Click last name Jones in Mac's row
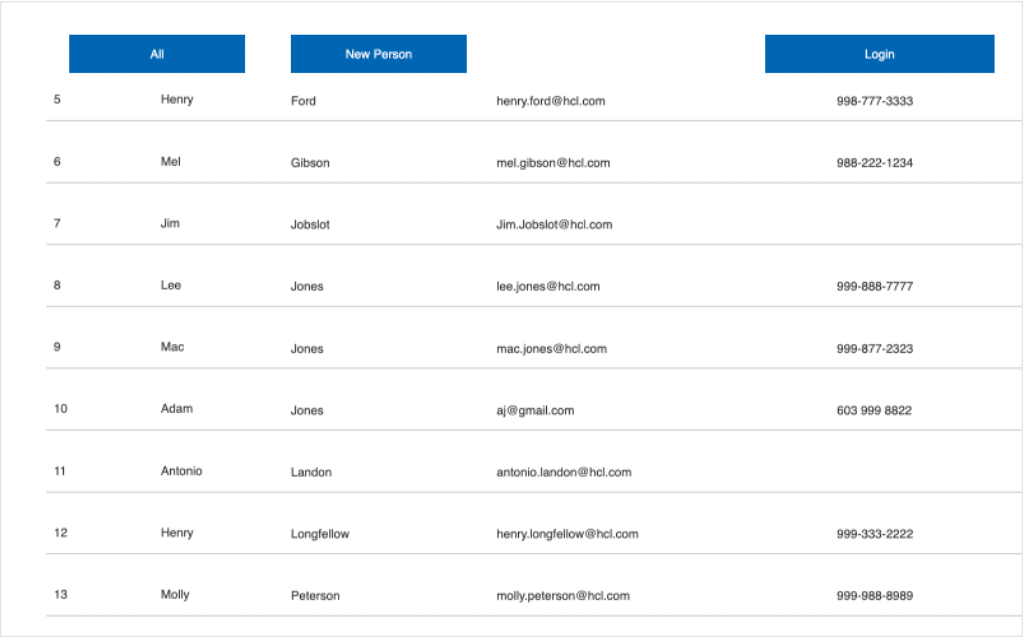Viewport: 1024px width, 638px height. point(307,349)
